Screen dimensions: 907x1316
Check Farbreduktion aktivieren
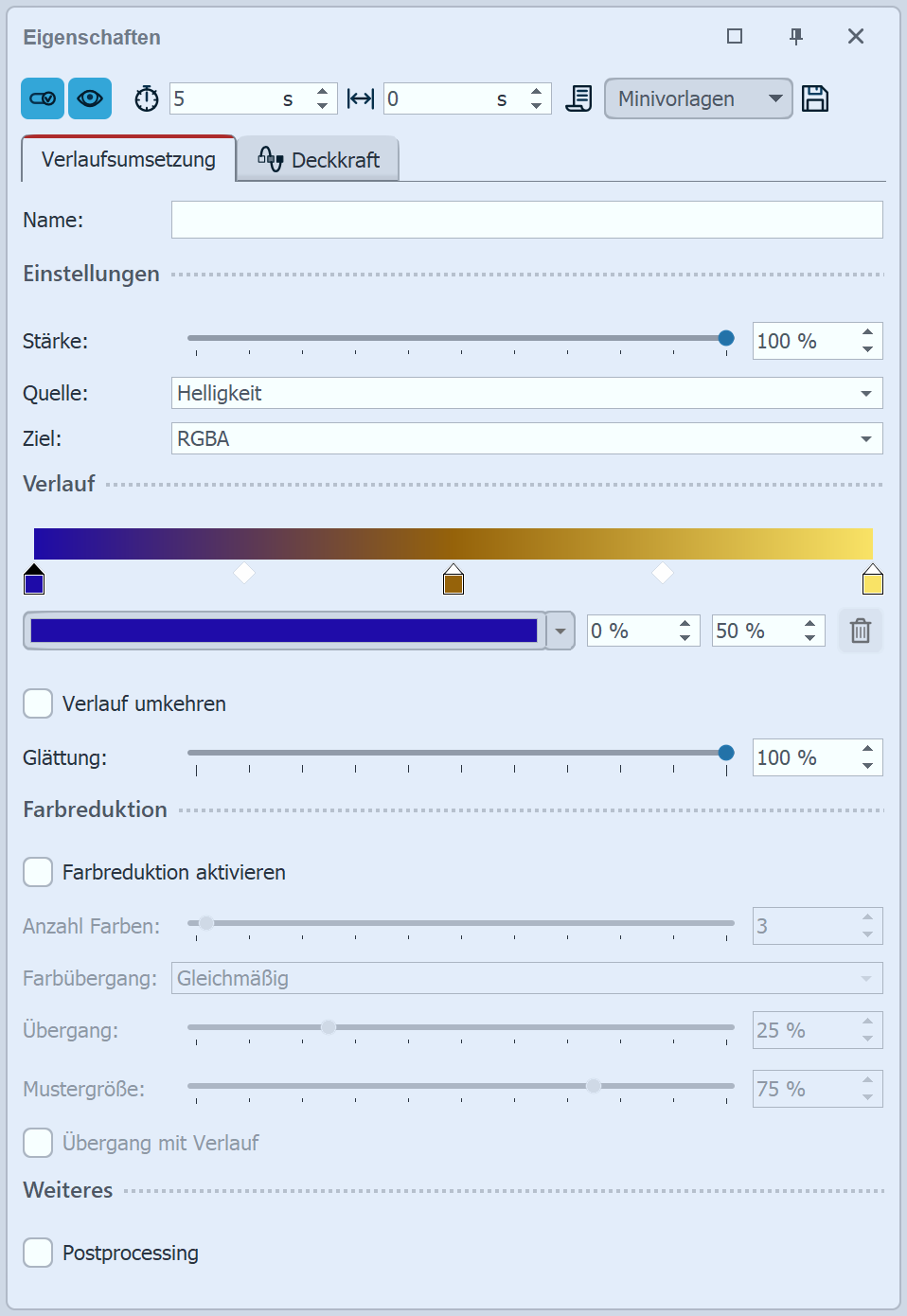click(x=38, y=872)
